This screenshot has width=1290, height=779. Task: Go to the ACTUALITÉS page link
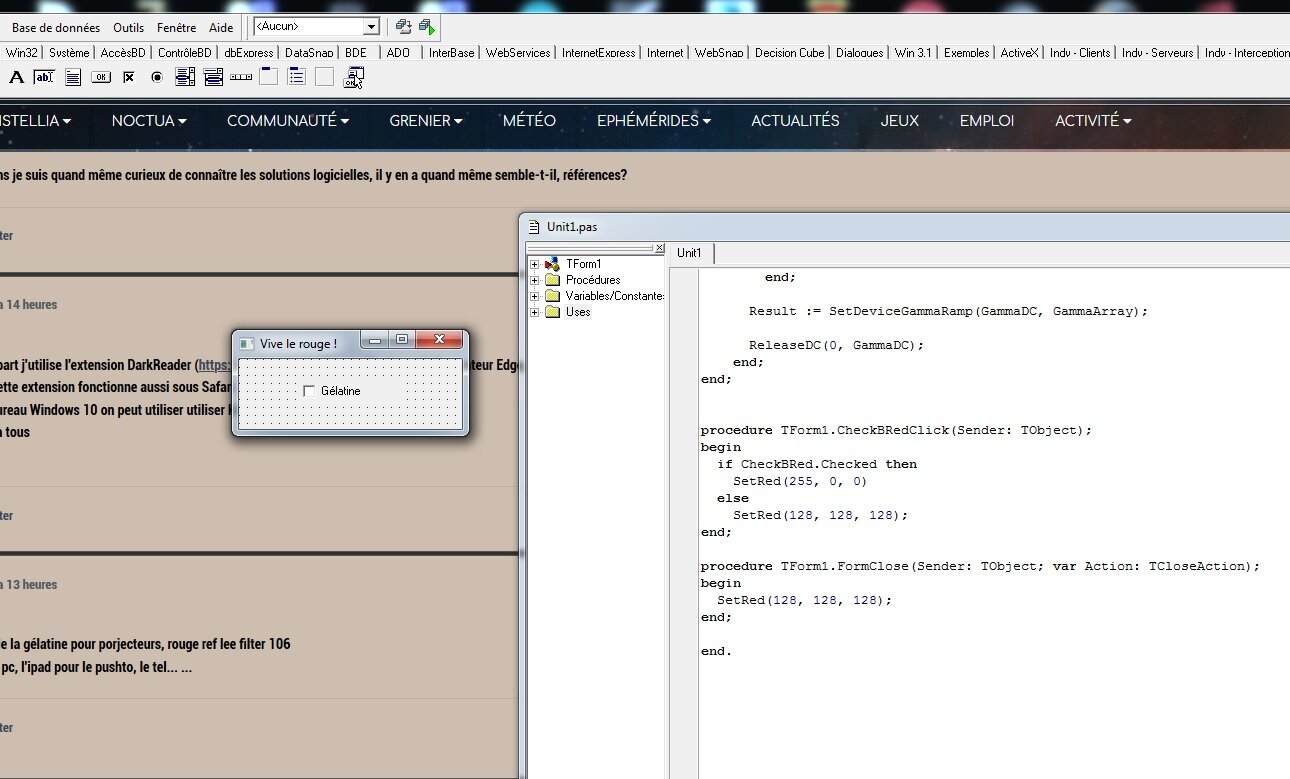coord(795,120)
